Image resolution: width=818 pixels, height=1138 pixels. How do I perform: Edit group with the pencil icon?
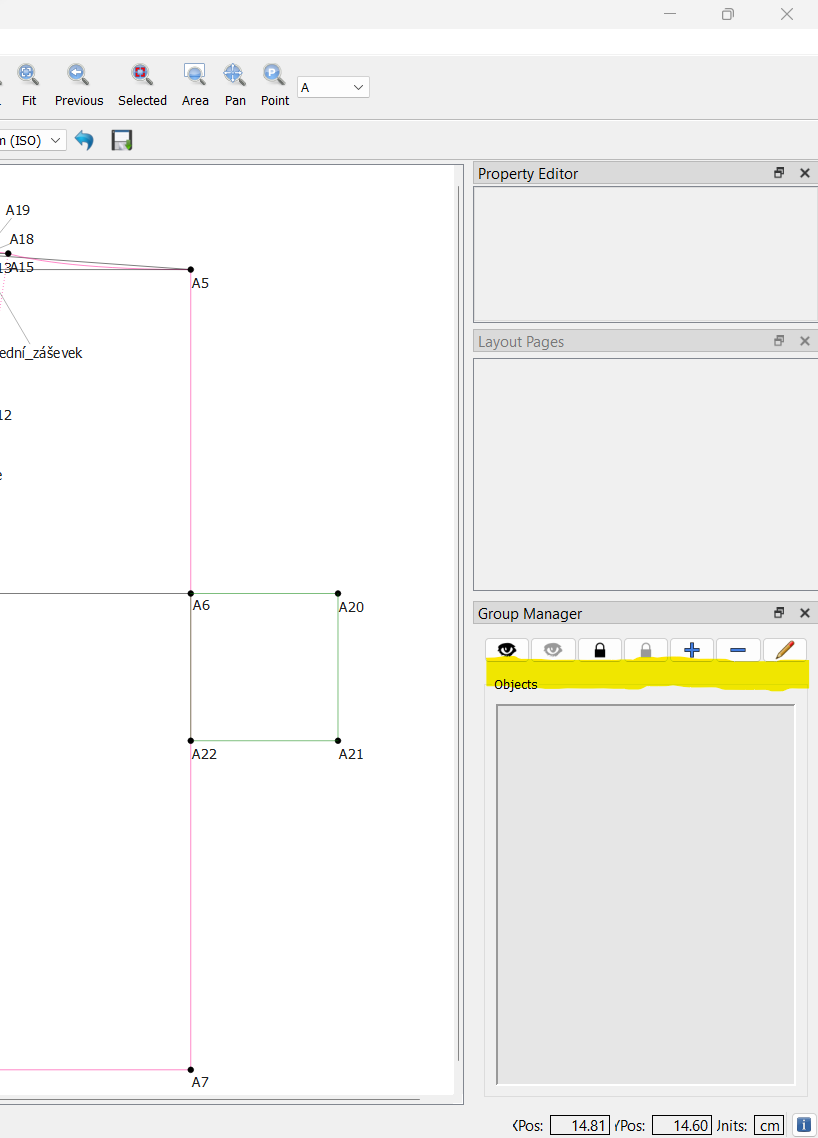pyautogui.click(x=784, y=650)
